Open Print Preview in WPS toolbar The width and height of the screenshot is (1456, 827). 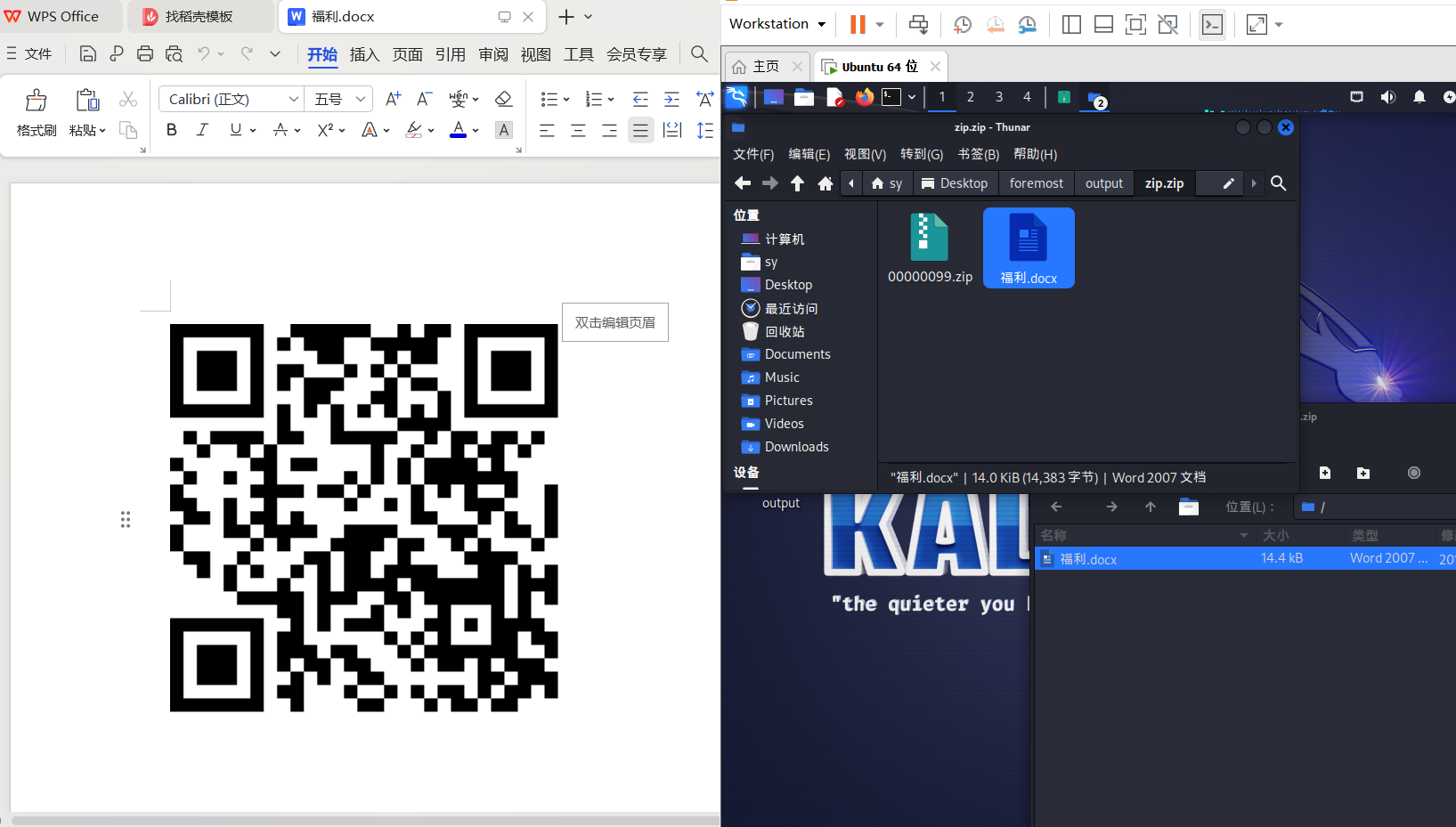(x=174, y=54)
